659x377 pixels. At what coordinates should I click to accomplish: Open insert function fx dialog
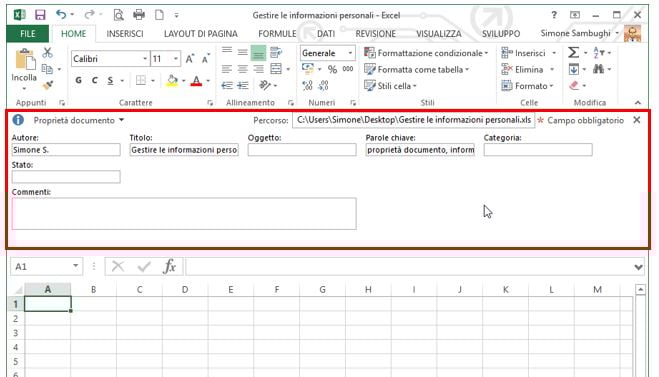pyautogui.click(x=169, y=266)
